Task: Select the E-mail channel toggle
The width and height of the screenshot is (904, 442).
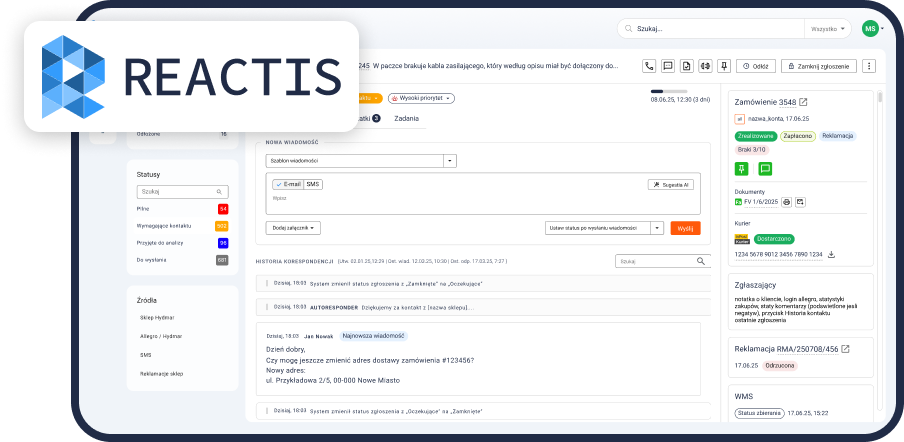Action: 288,184
